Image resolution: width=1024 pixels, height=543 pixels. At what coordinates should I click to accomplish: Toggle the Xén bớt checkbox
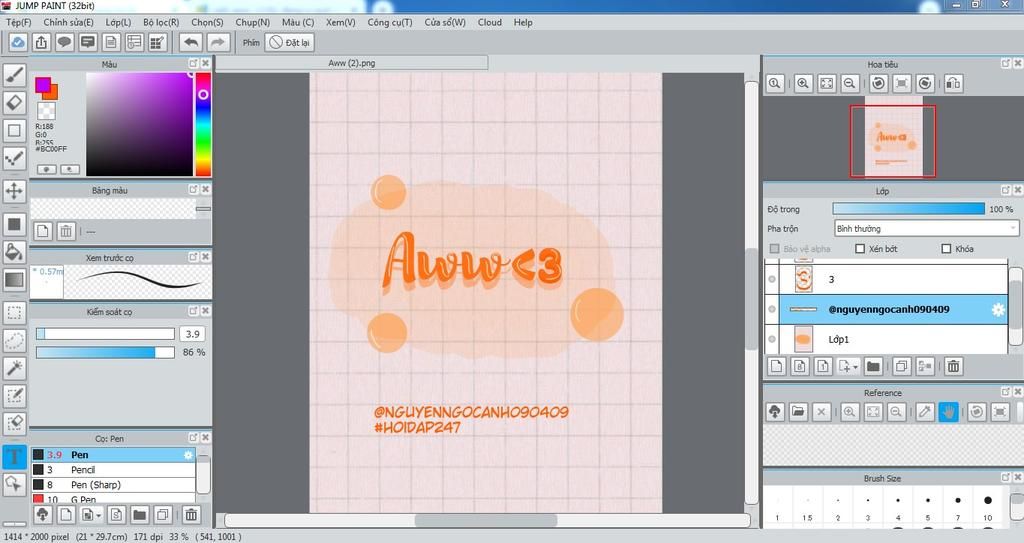tap(860, 249)
